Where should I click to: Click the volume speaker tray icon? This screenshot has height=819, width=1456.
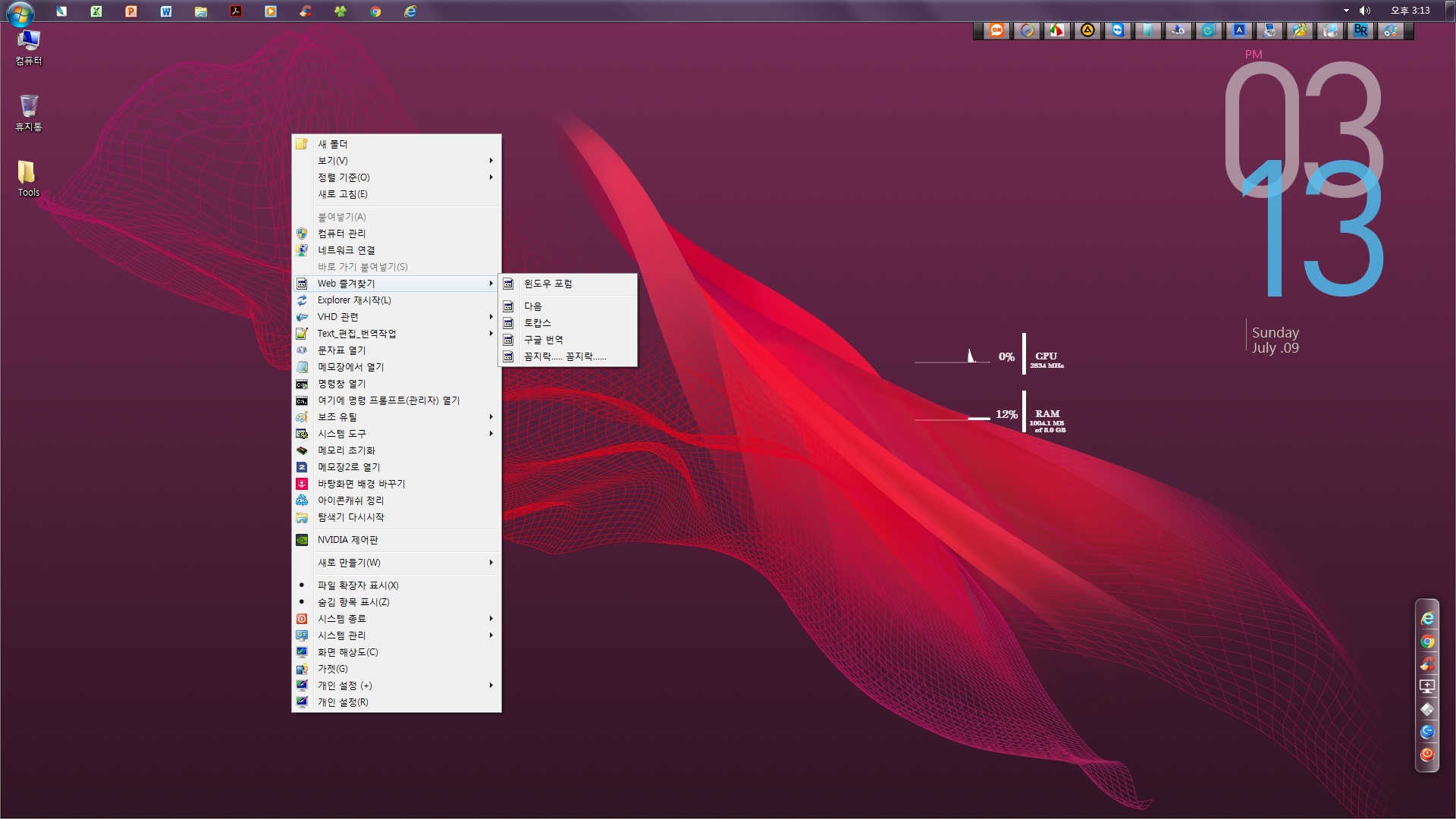1365,11
